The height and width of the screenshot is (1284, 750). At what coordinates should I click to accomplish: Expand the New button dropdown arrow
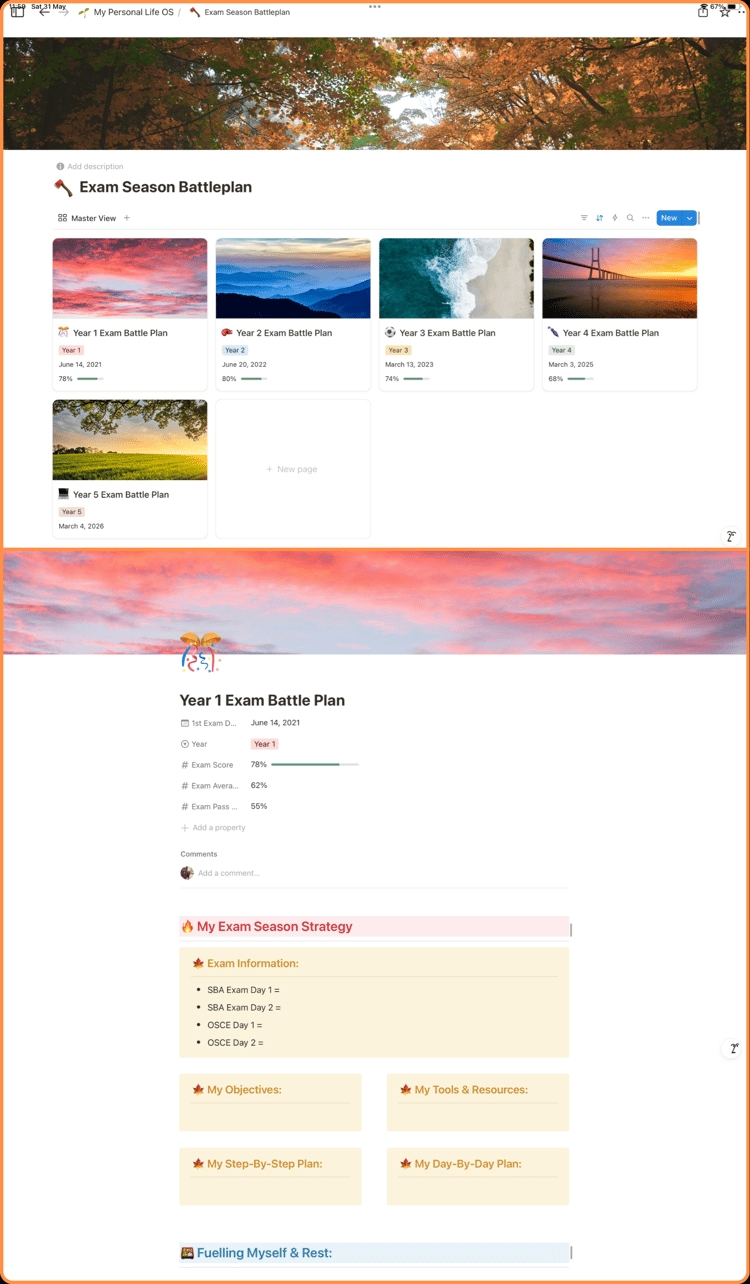[689, 218]
